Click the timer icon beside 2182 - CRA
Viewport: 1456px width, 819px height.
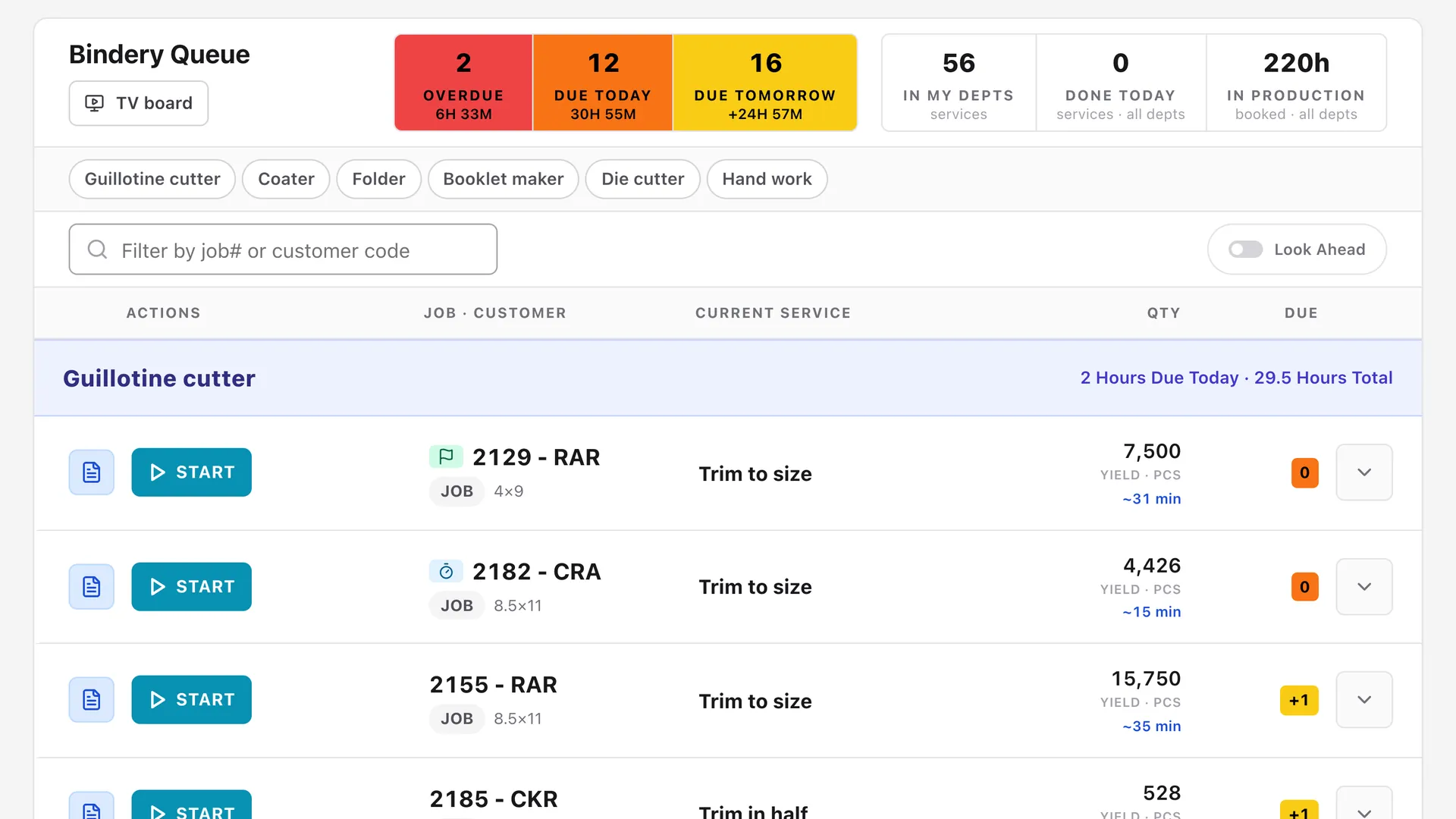click(x=446, y=571)
